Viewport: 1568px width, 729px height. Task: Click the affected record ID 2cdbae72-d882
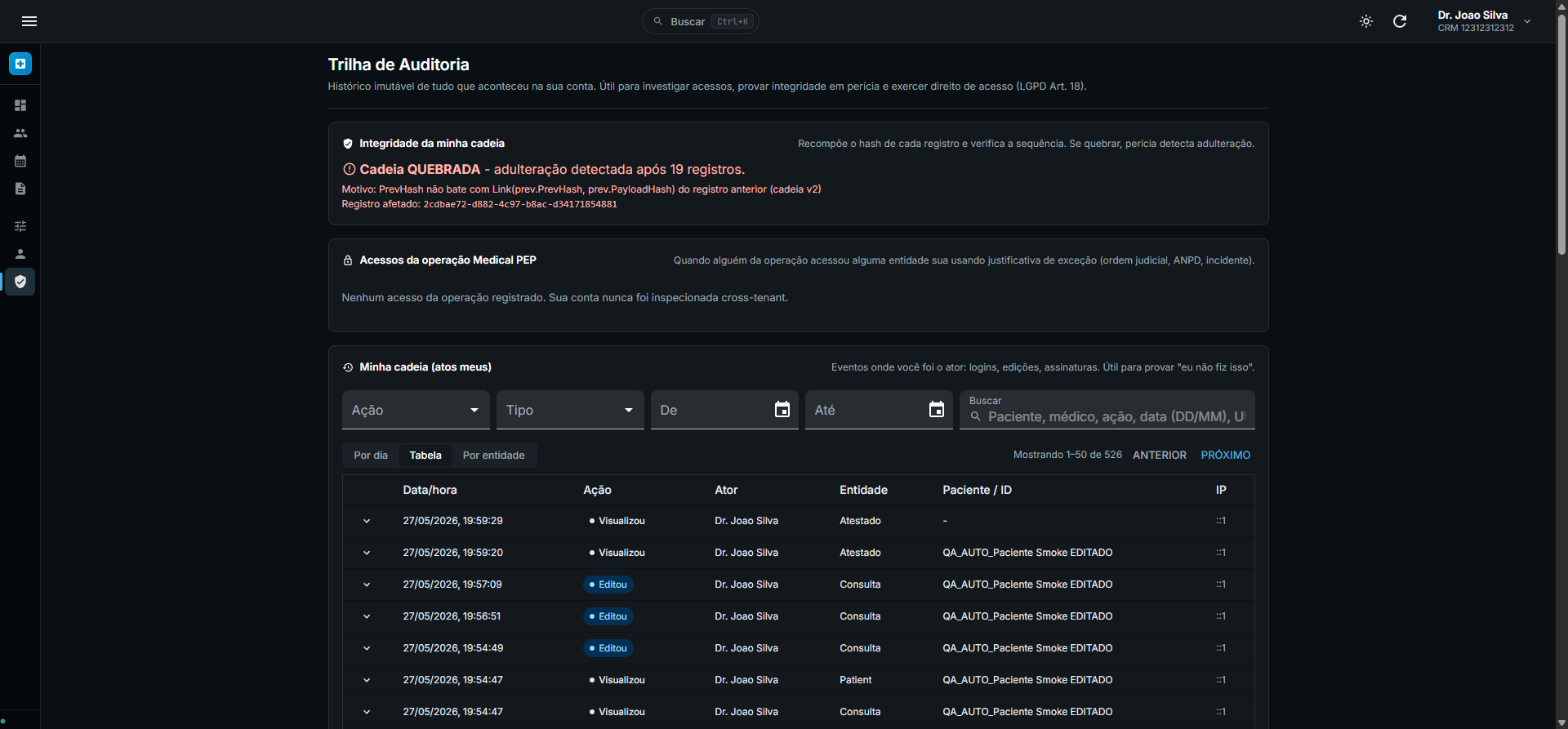pyautogui.click(x=520, y=204)
